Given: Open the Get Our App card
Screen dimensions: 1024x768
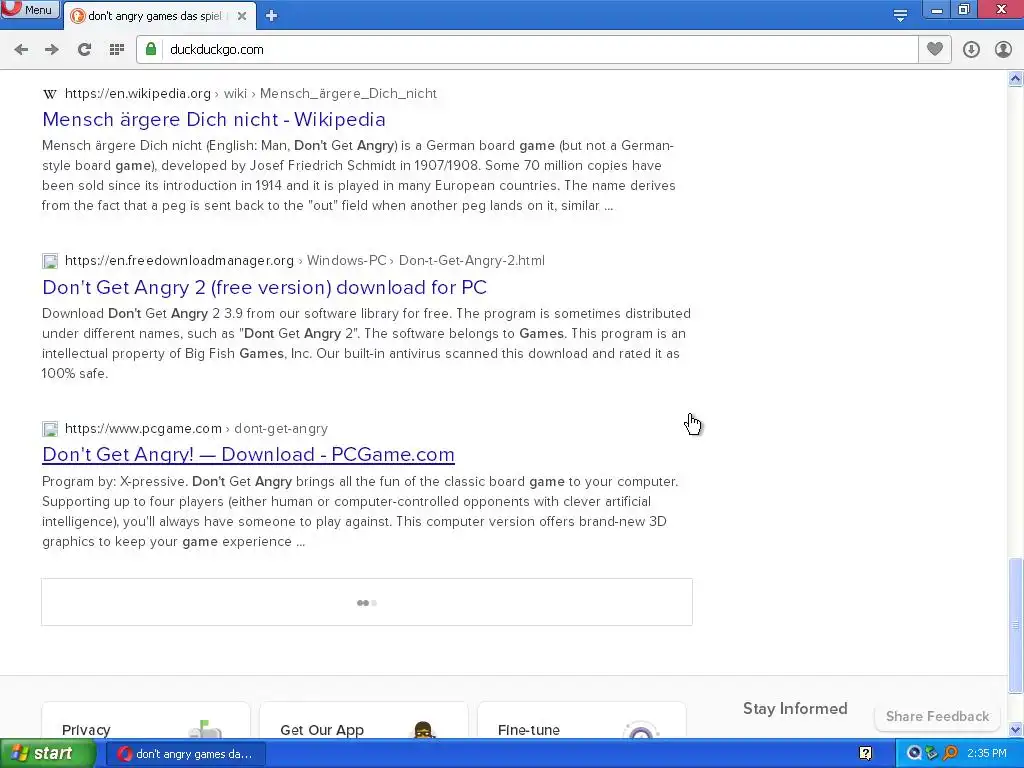Looking at the screenshot, I should pos(364,720).
